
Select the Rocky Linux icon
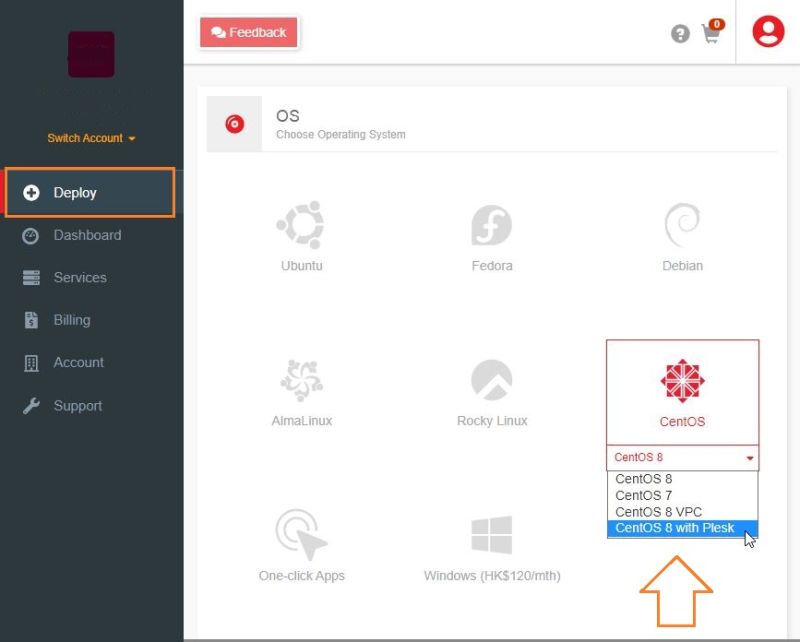pyautogui.click(x=492, y=380)
